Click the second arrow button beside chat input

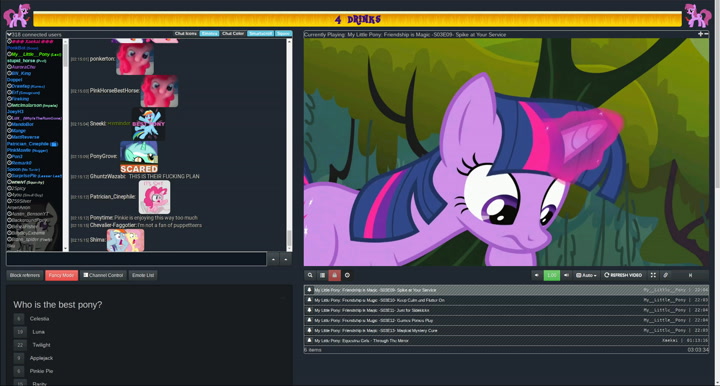click(x=286, y=259)
